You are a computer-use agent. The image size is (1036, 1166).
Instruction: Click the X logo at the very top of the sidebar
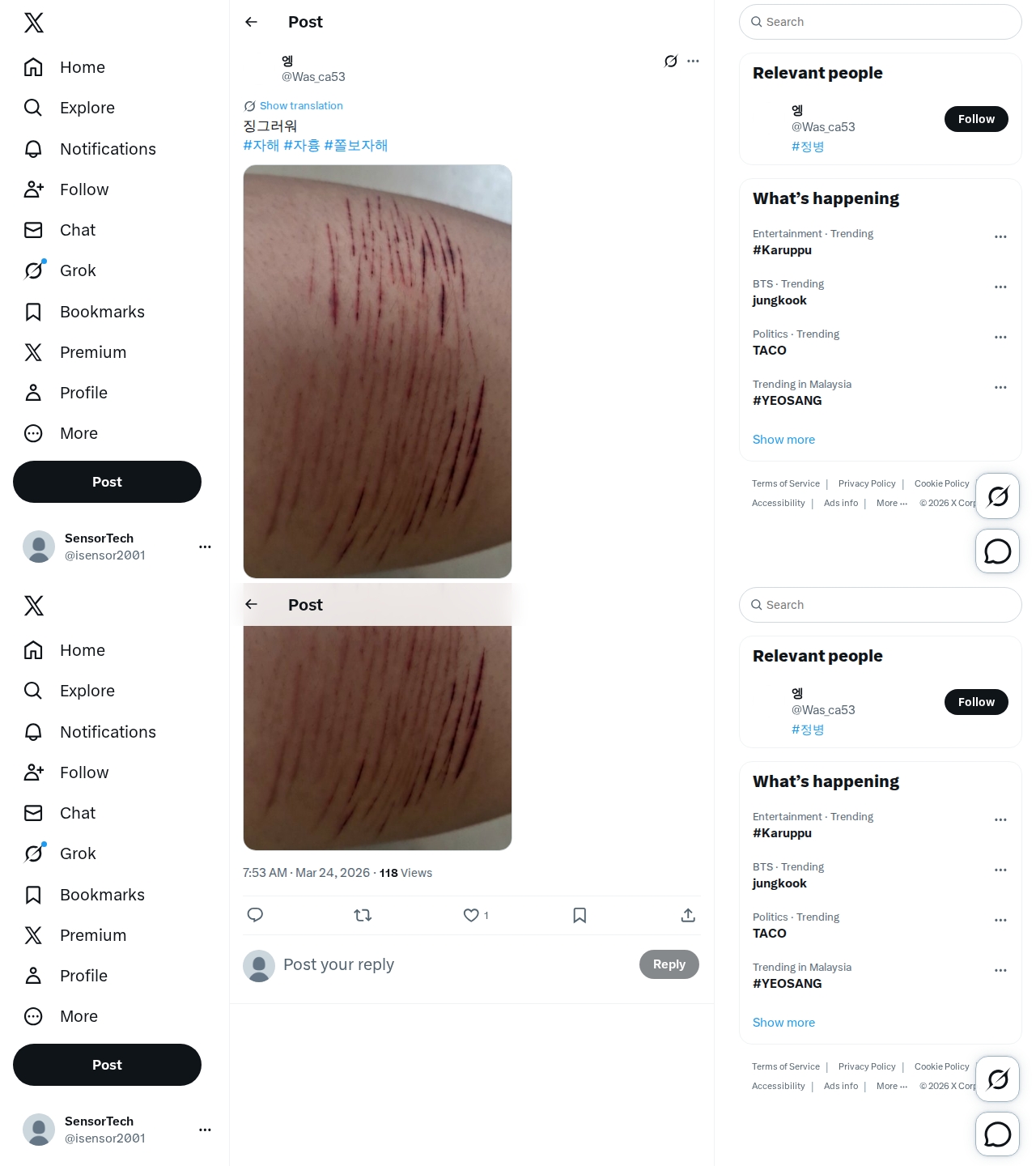pos(33,23)
